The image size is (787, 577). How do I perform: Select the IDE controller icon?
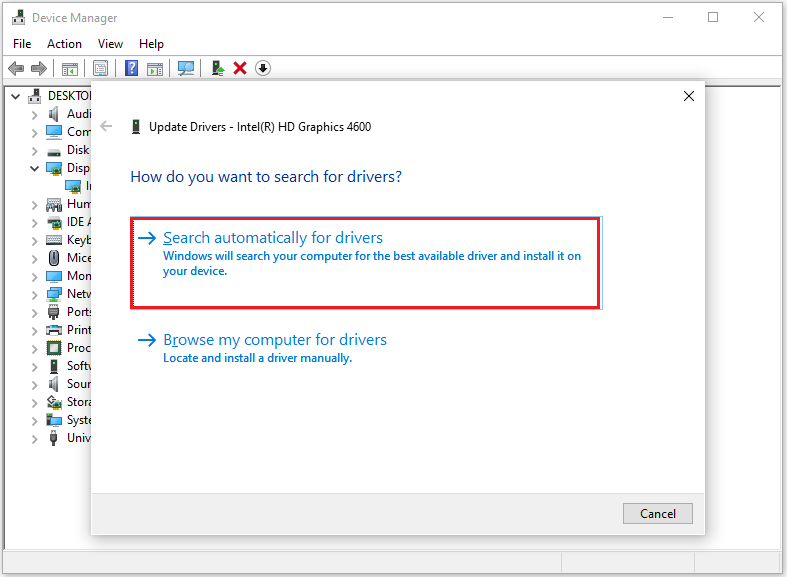tap(54, 222)
